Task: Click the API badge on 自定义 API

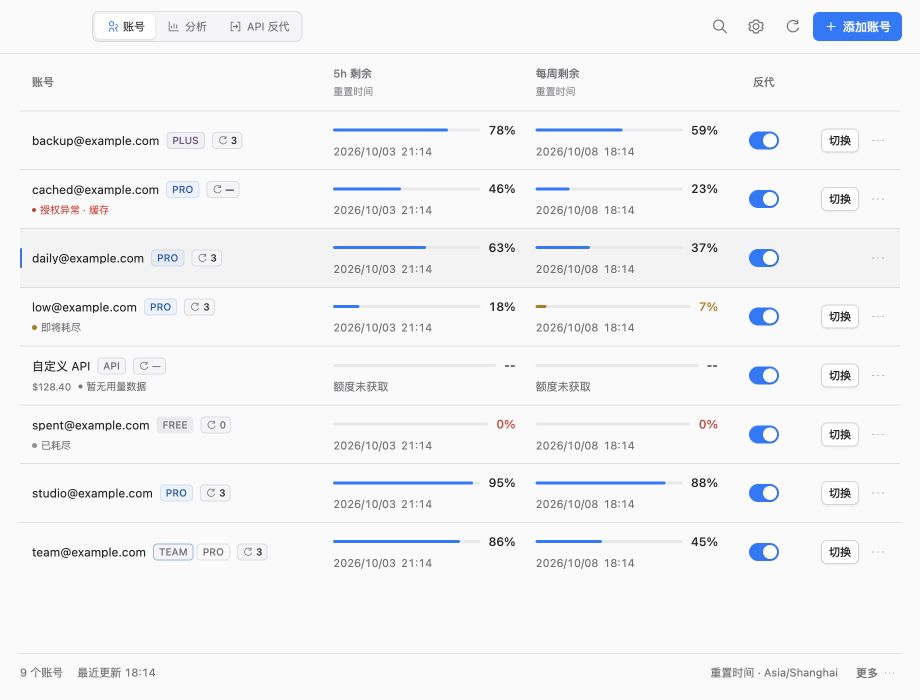Action: (x=111, y=366)
